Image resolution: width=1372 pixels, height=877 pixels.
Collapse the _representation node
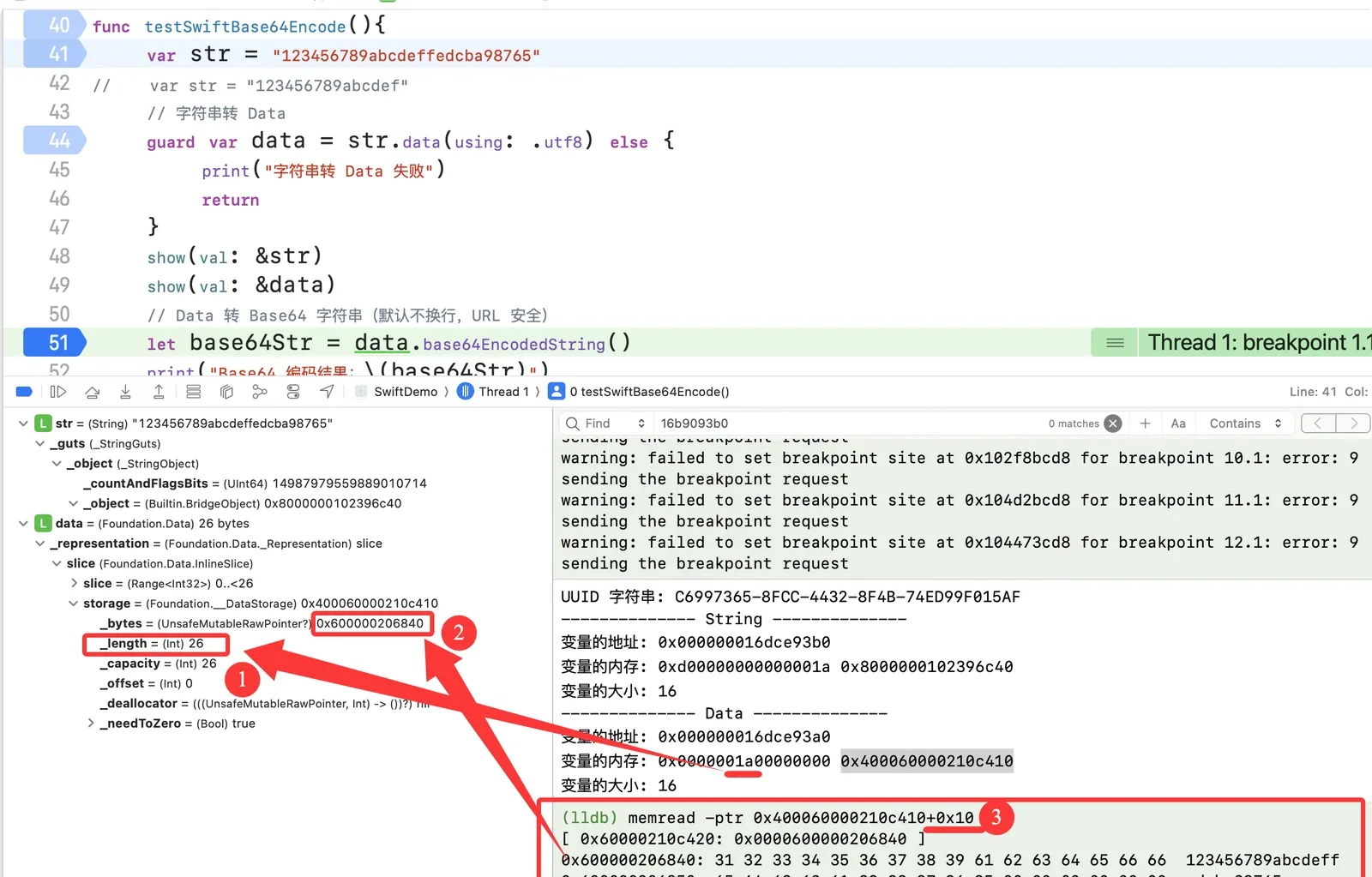[39, 544]
